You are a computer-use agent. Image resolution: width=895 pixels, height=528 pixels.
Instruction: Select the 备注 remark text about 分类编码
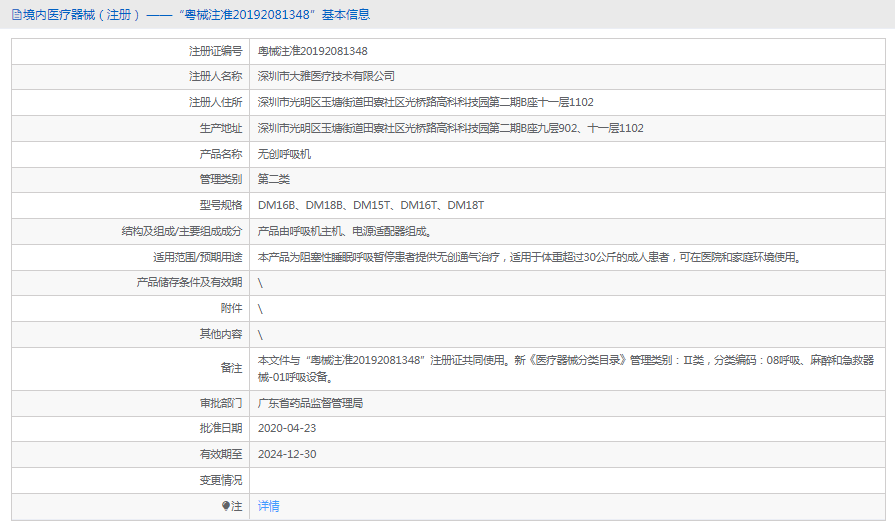pos(566,369)
